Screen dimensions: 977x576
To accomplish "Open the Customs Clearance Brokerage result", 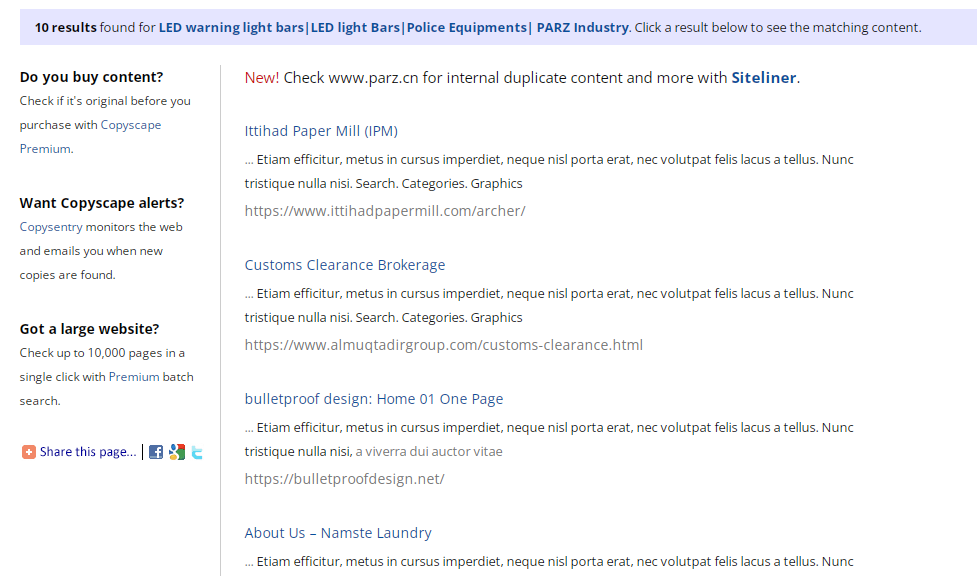I will tap(345, 265).
